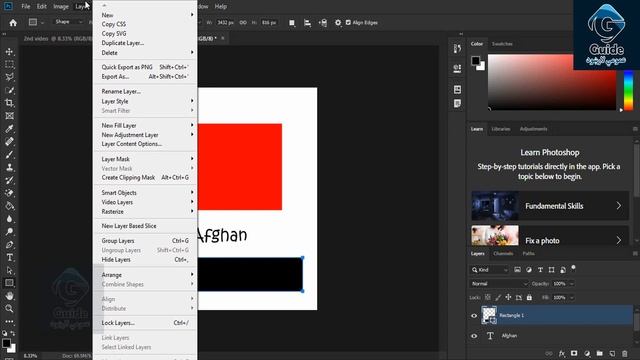Expand the Layer Style submenu
640x360 pixels.
[145, 101]
